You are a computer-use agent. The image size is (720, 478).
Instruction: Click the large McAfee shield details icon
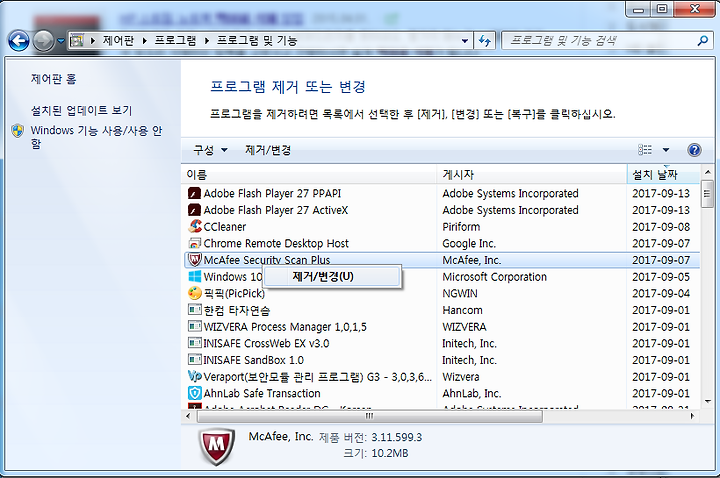pos(217,446)
